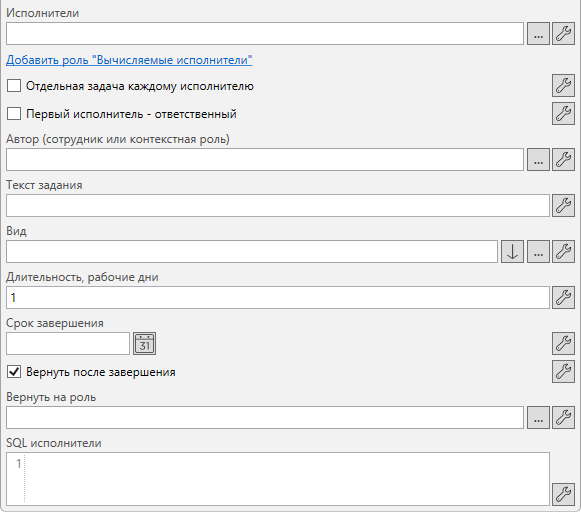Screen dimensions: 581x512
Task: Click wrench icon for Срок завершения row
Action: [x=563, y=343]
